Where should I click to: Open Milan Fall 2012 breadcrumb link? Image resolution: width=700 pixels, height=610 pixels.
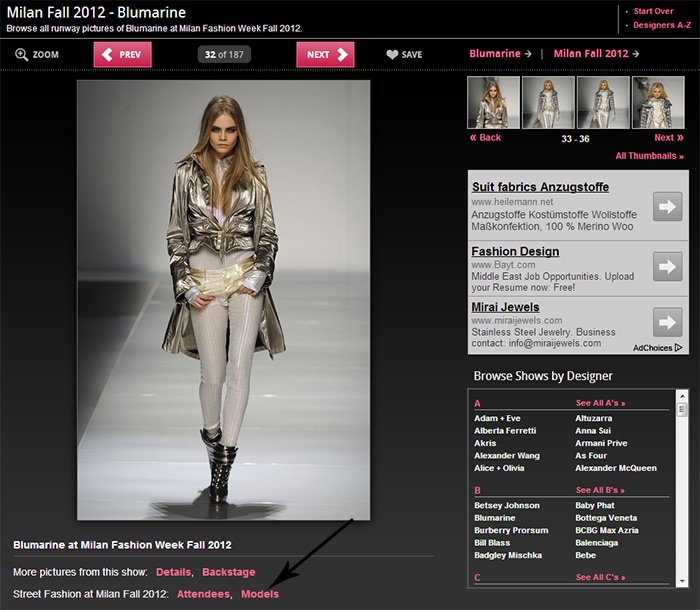tap(591, 54)
